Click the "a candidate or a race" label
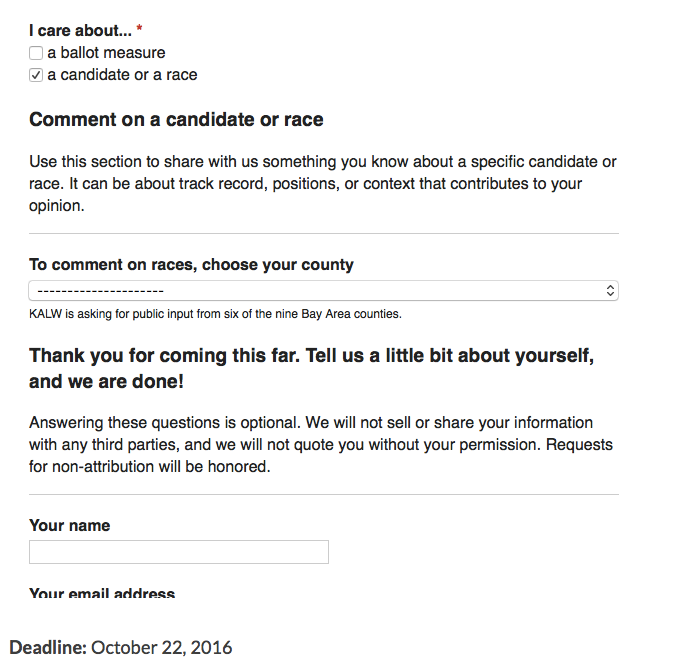This screenshot has width=697, height=670. coord(122,75)
